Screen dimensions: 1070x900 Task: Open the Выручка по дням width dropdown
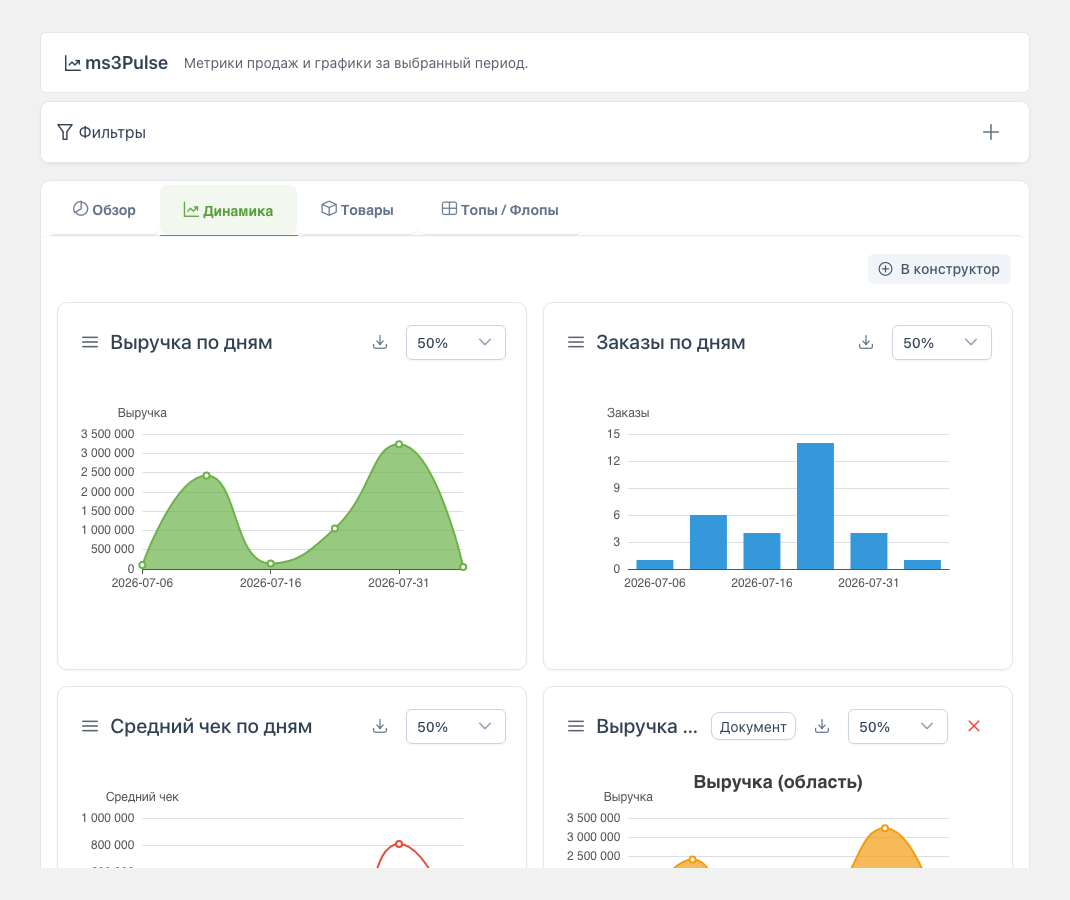pyautogui.click(x=455, y=343)
